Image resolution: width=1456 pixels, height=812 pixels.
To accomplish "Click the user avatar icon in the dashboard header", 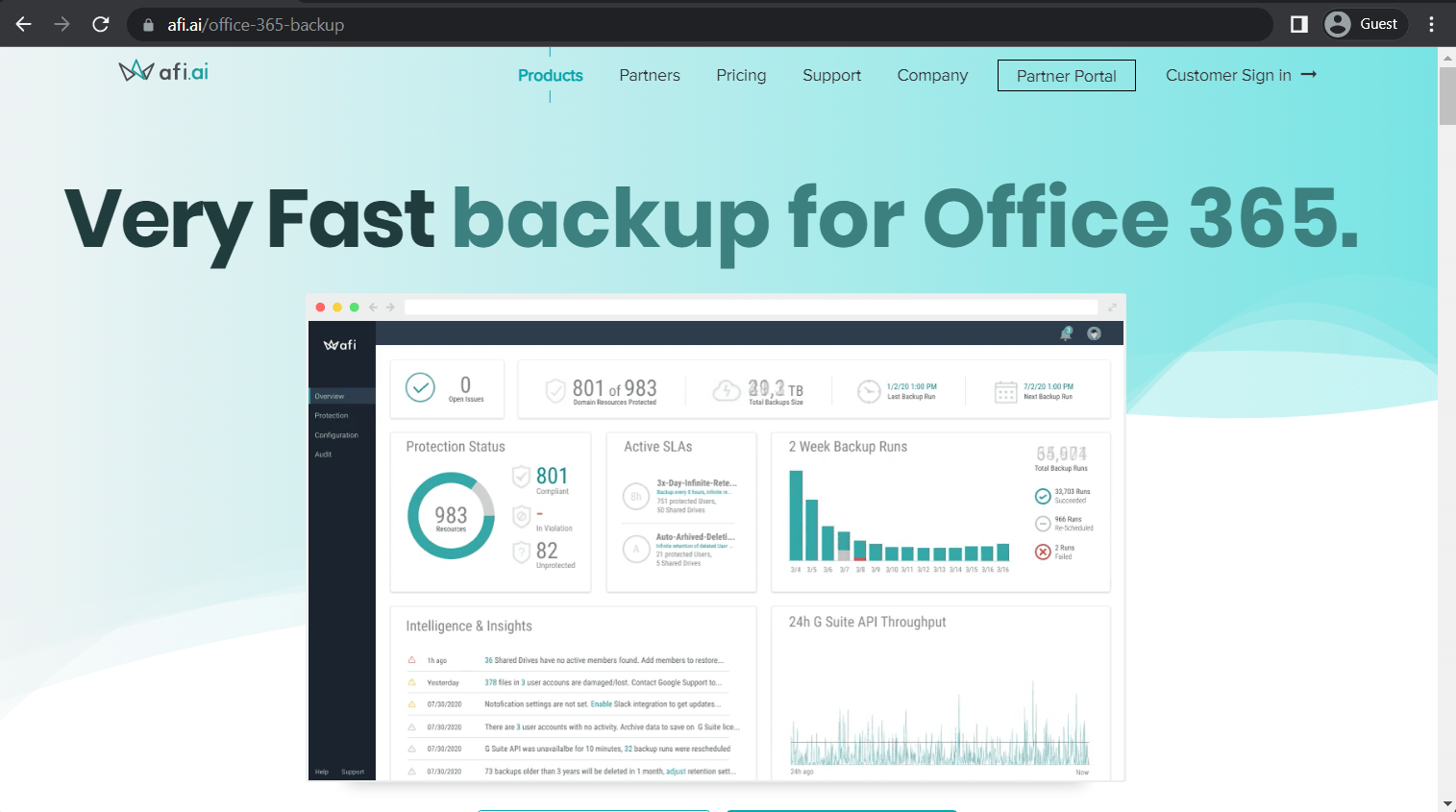I will click(1094, 332).
